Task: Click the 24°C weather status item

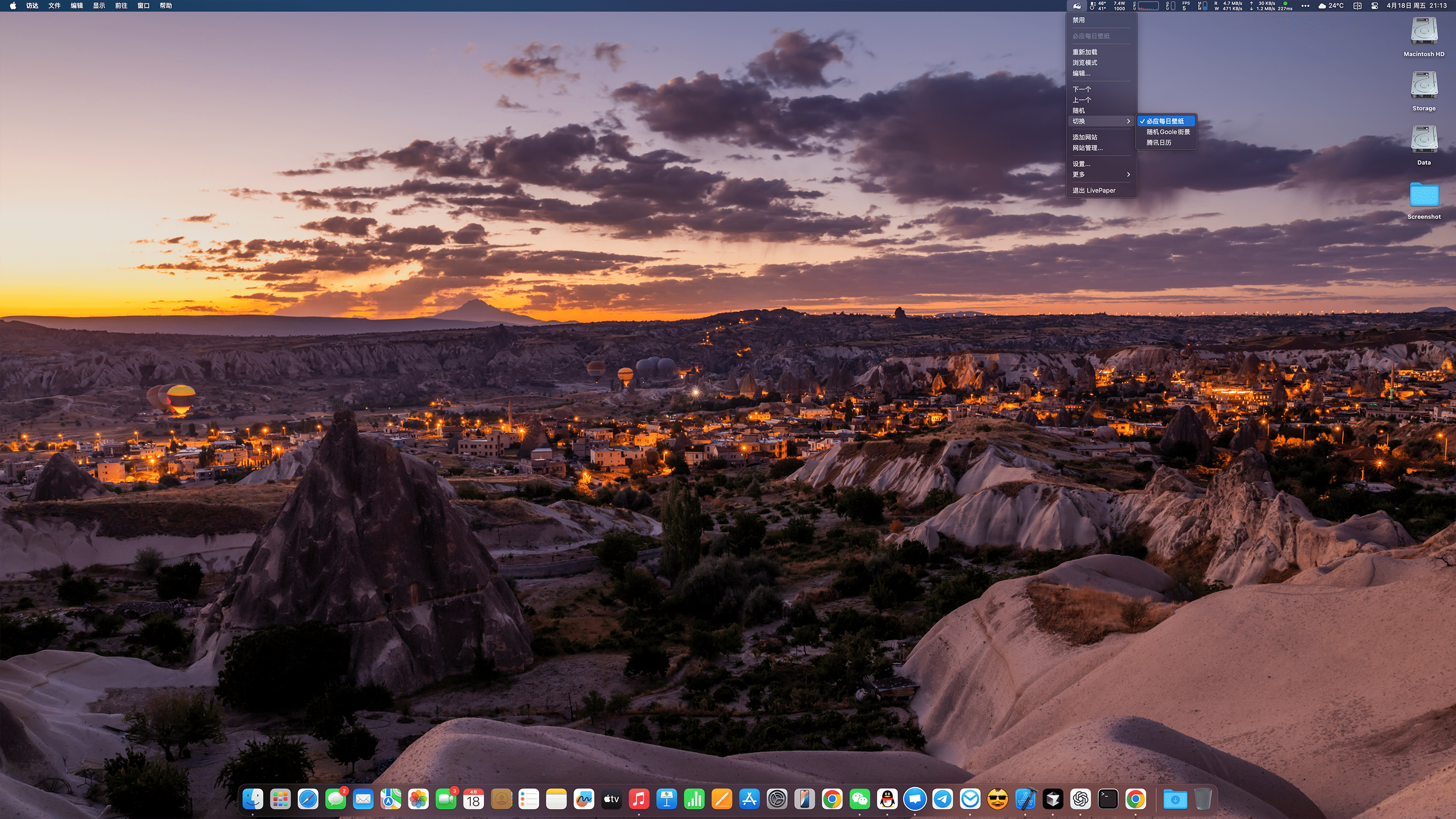Action: pyautogui.click(x=1331, y=6)
